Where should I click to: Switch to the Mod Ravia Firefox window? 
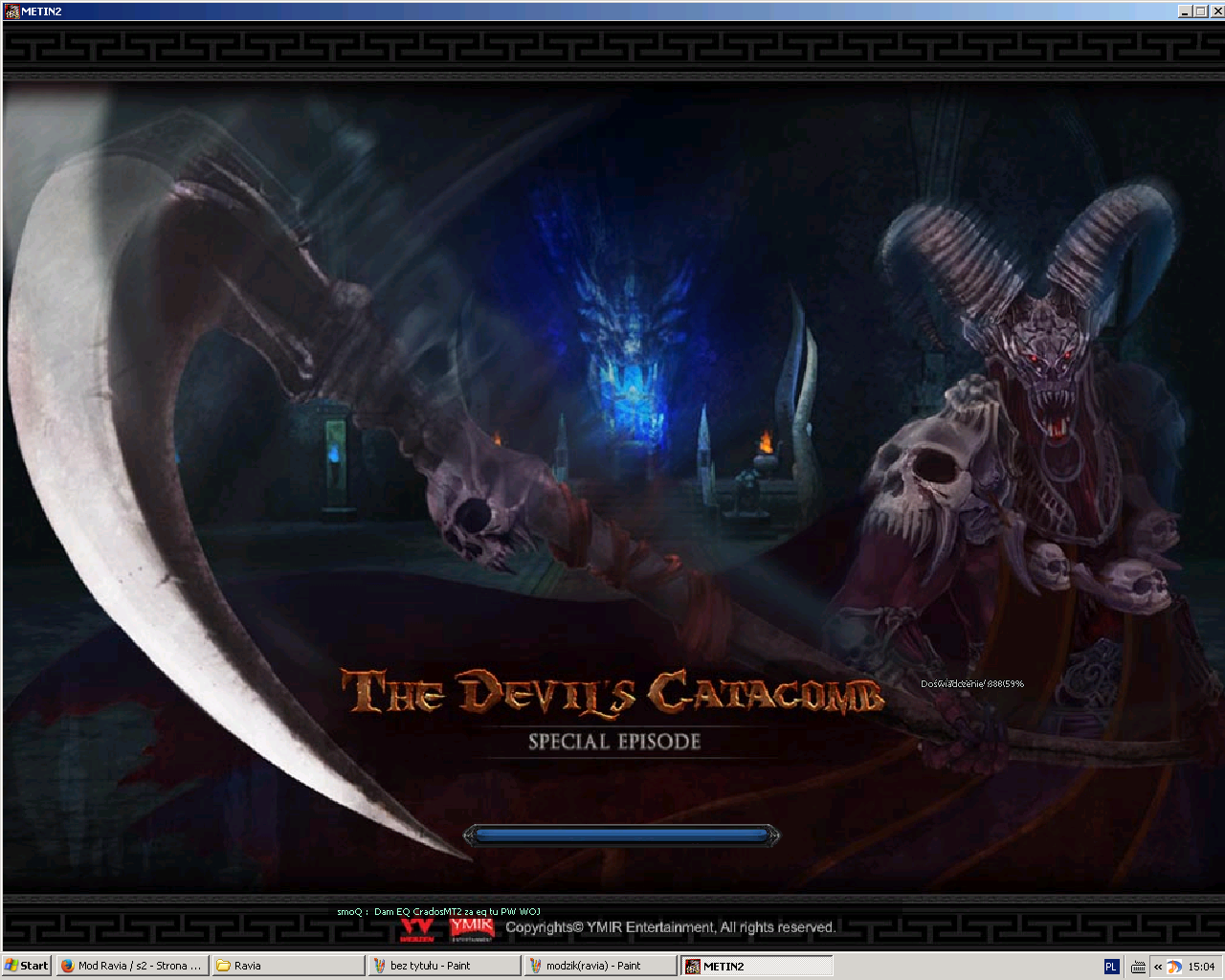pos(132,966)
